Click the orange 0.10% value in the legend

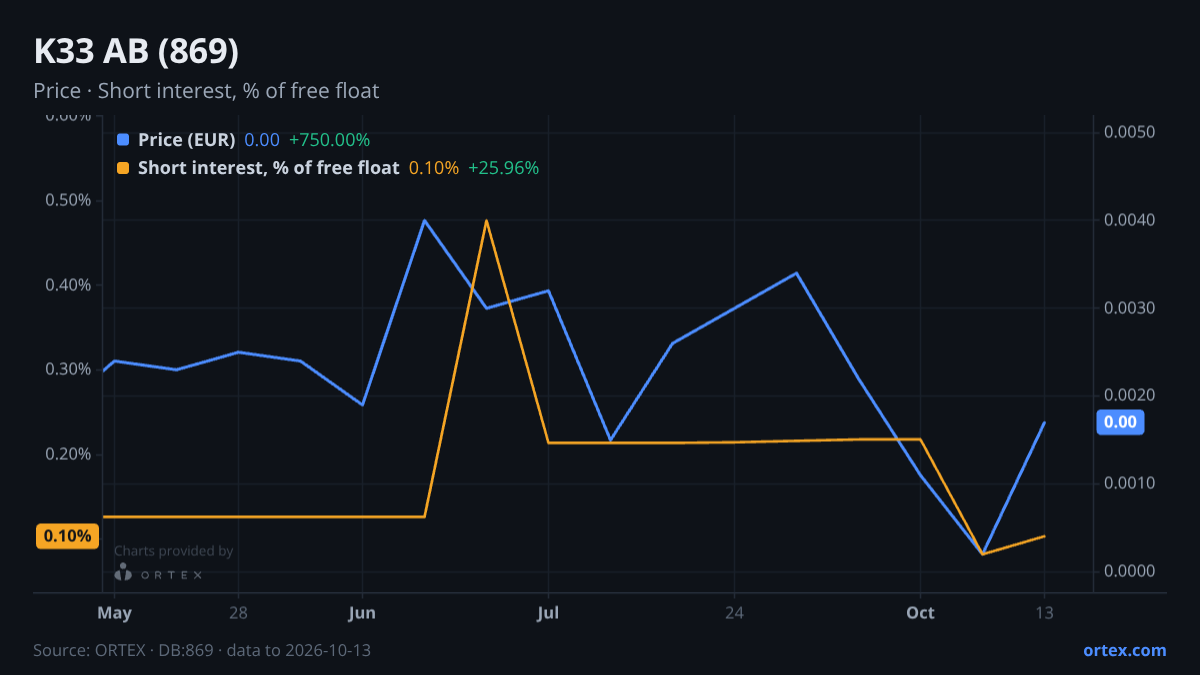coord(434,168)
